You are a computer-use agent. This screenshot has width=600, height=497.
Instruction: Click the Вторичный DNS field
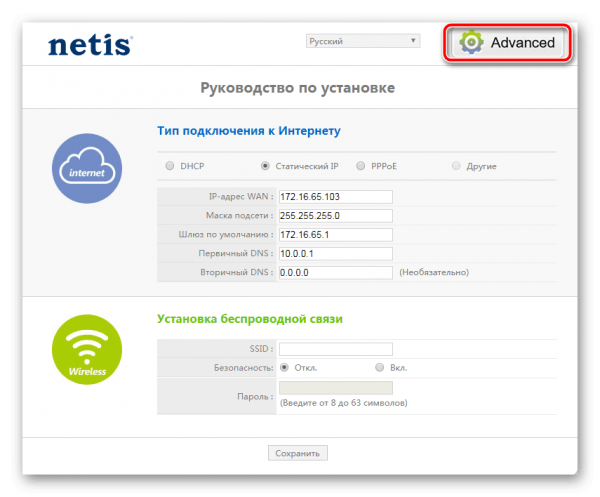pyautogui.click(x=336, y=272)
